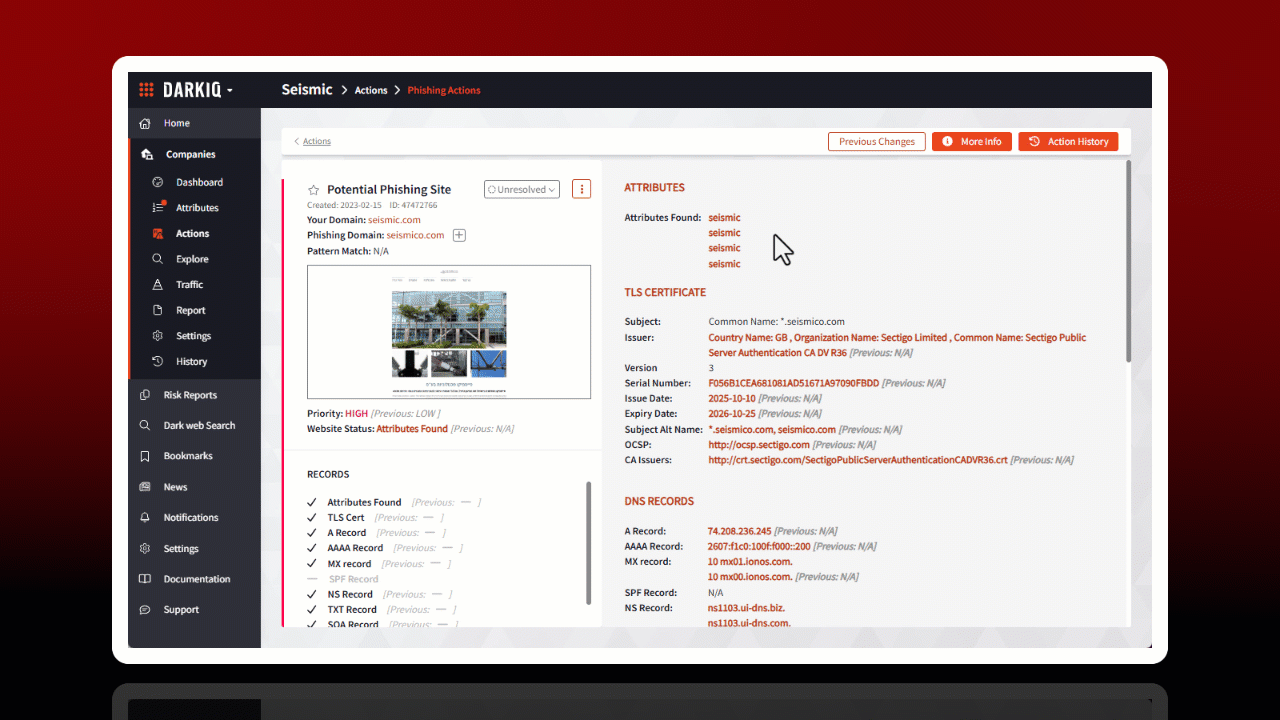Open the Unresolved status dropdown
This screenshot has height=720, width=1280.
pyautogui.click(x=521, y=189)
